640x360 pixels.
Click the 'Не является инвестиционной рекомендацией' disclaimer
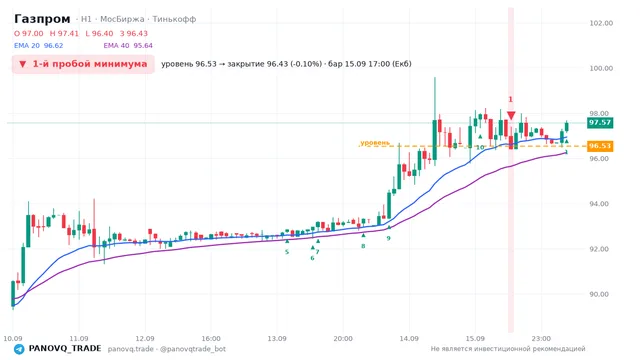(x=508, y=349)
